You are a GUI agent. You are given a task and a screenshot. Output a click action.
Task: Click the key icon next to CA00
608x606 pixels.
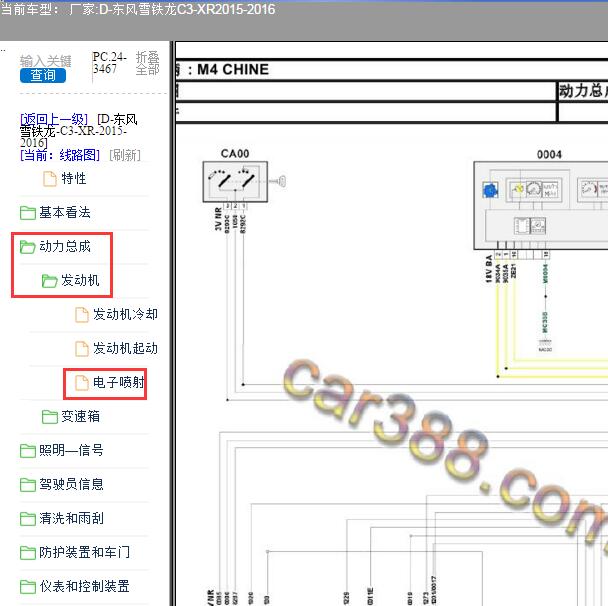(x=278, y=181)
